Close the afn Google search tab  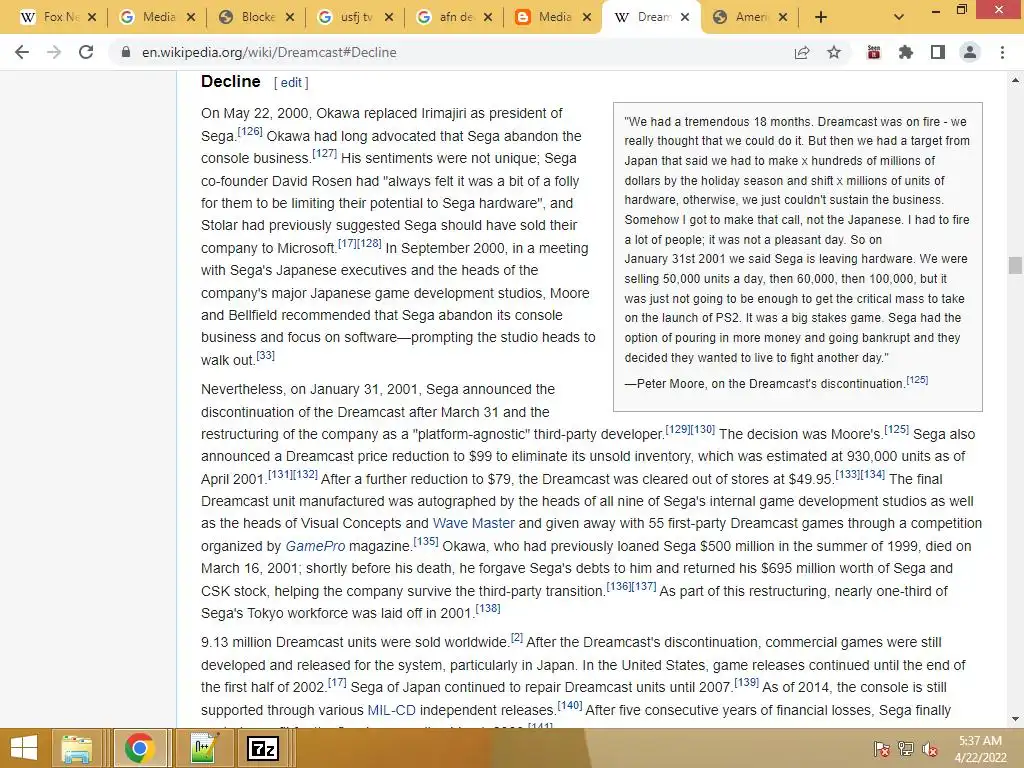pyautogui.click(x=488, y=17)
